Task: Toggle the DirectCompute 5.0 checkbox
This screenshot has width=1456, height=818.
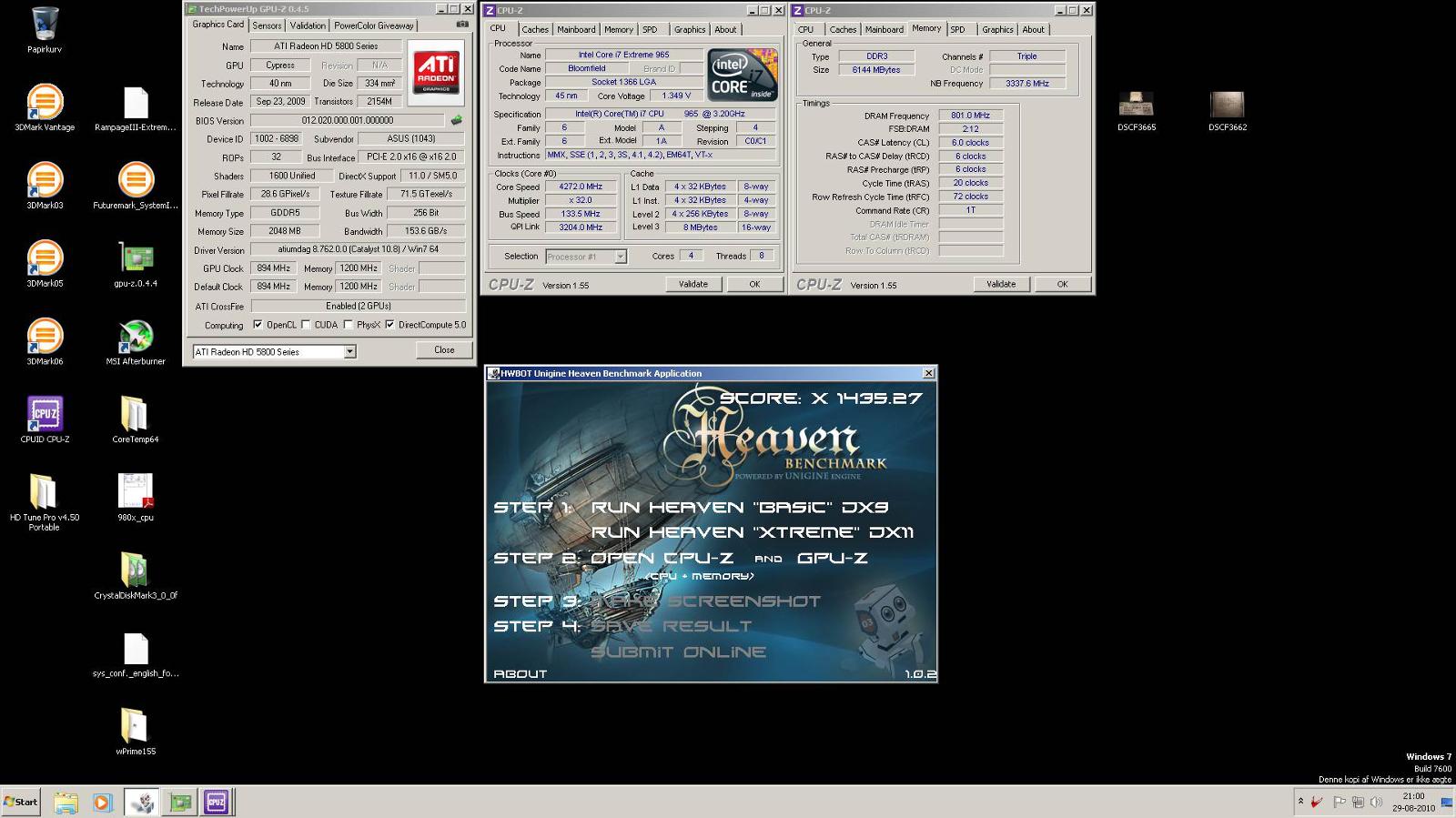Action: (x=389, y=325)
